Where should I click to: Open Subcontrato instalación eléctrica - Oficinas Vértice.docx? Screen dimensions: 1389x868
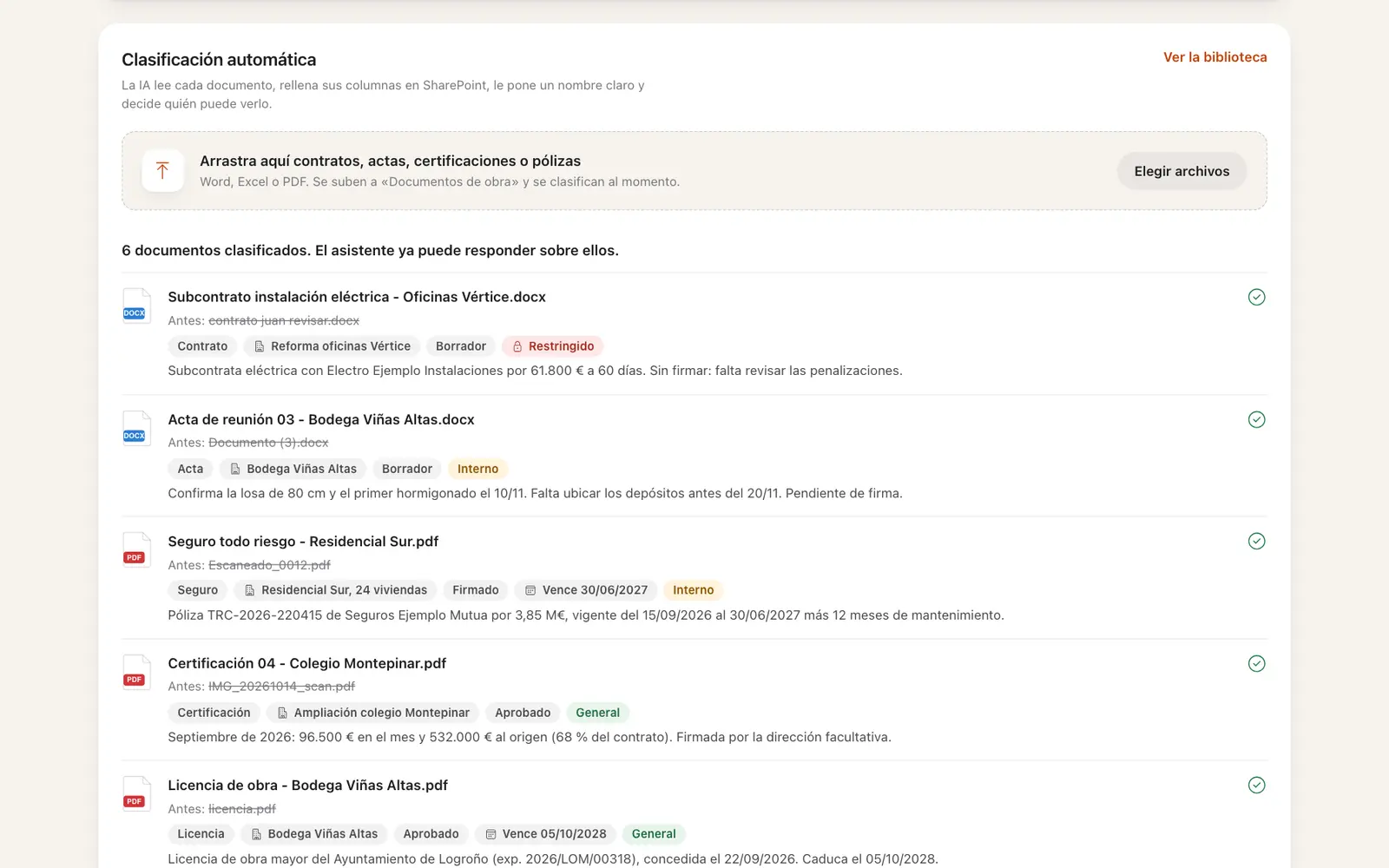tap(357, 297)
